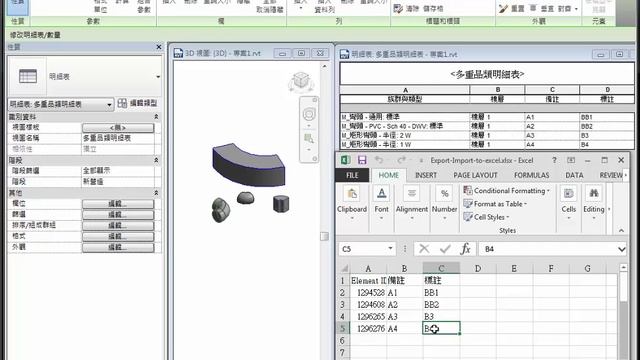This screenshot has height=360, width=640.
Task: Click the 格式 edit button
Action: tap(118, 236)
